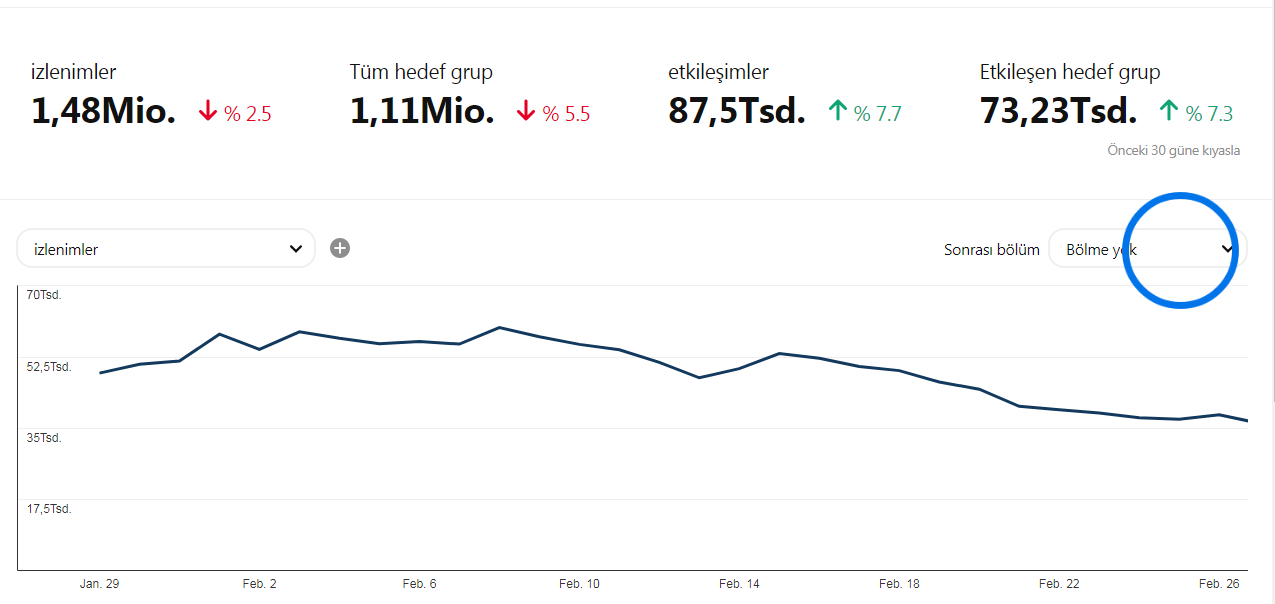
Task: Expand the Bölme yok split dropdown
Action: click(1147, 249)
